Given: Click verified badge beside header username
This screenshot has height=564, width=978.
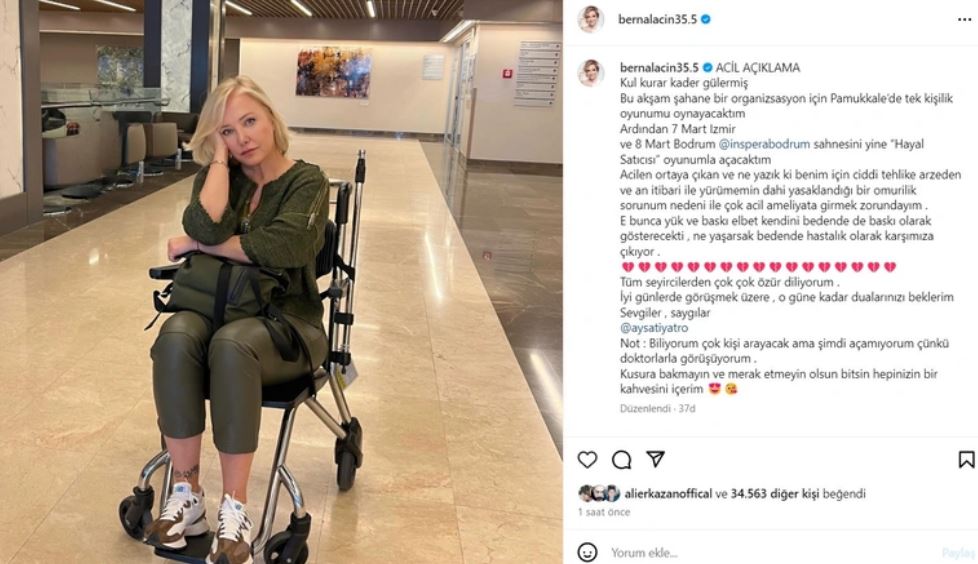Looking at the screenshot, I should click(x=706, y=19).
